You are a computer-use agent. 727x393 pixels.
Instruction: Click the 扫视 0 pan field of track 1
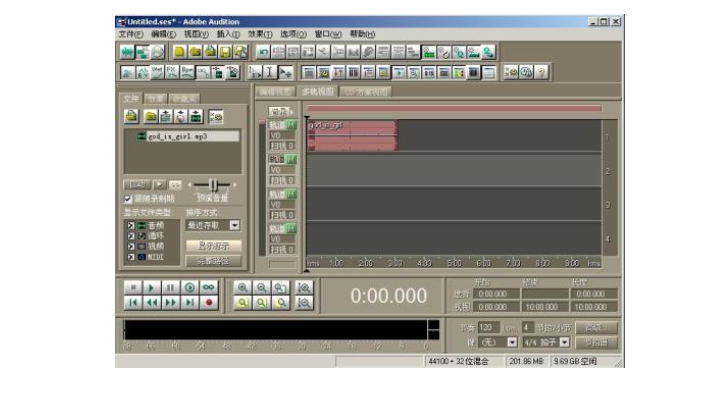tap(282, 146)
